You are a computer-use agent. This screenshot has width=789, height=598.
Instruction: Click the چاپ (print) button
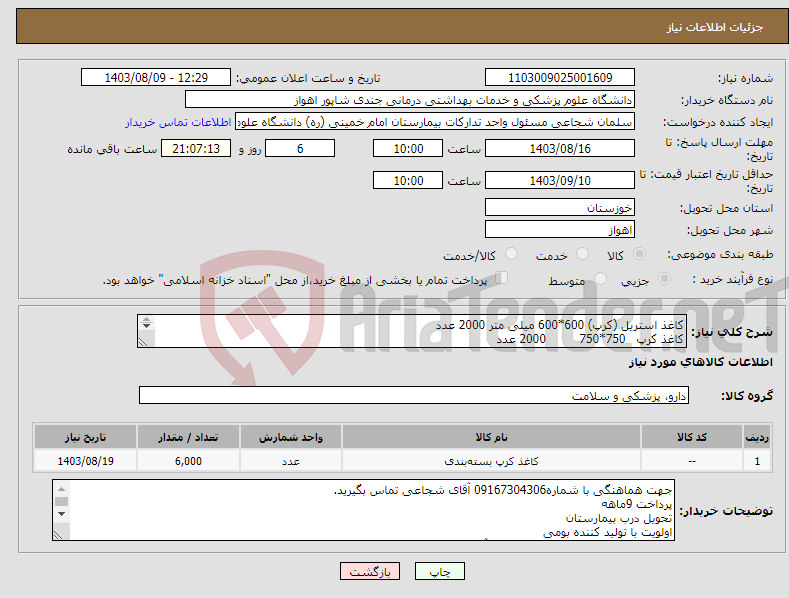tap(439, 571)
